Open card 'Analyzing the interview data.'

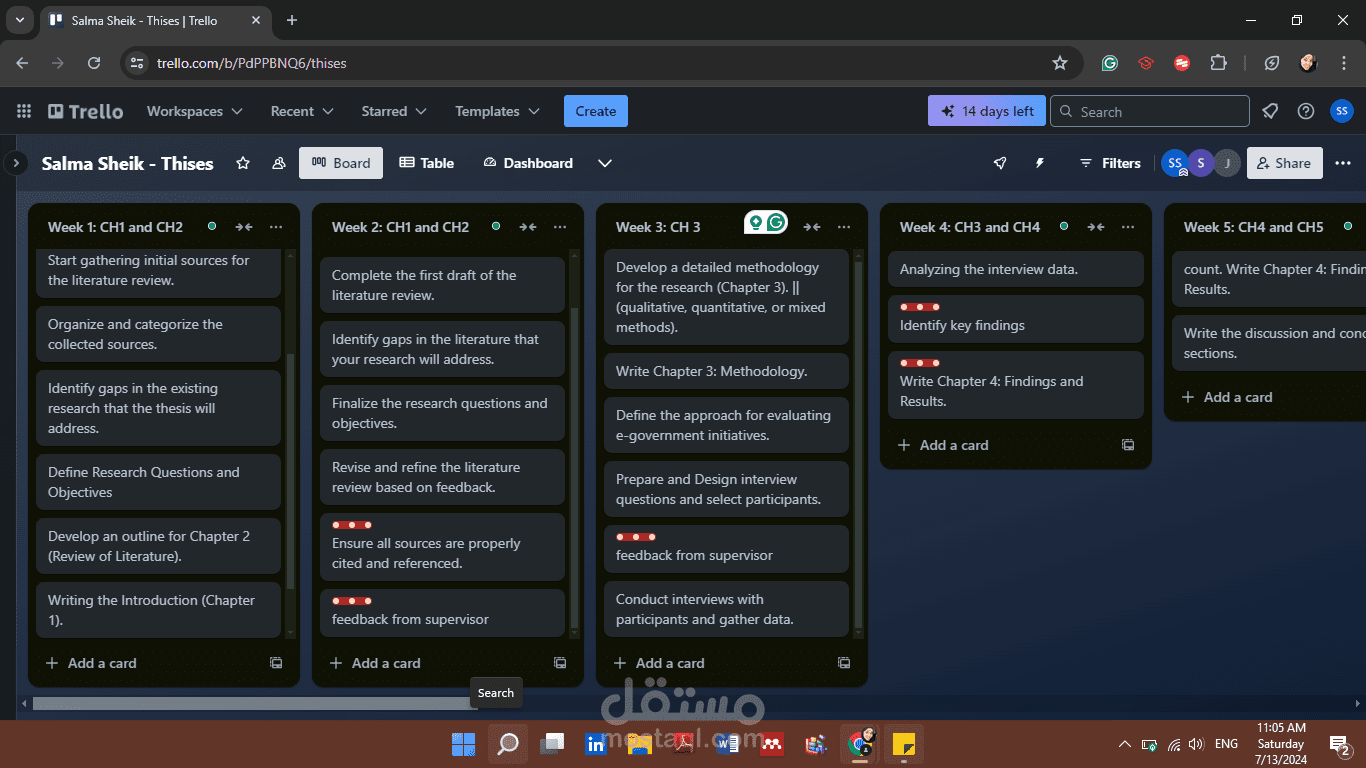pyautogui.click(x=1015, y=269)
